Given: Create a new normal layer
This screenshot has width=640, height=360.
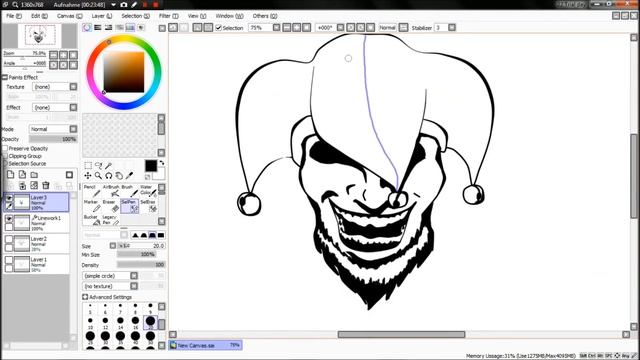Looking at the screenshot, I should (11, 175).
